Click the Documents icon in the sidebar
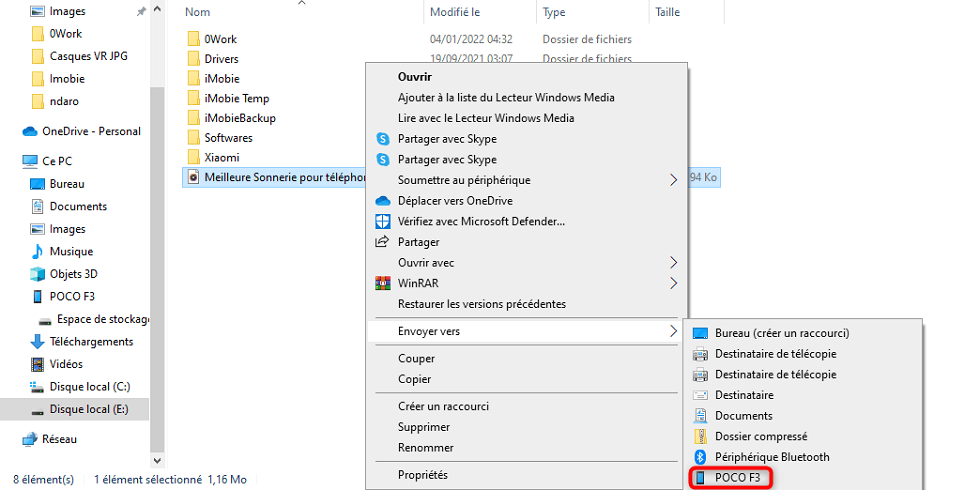The image size is (980, 490). [x=38, y=206]
